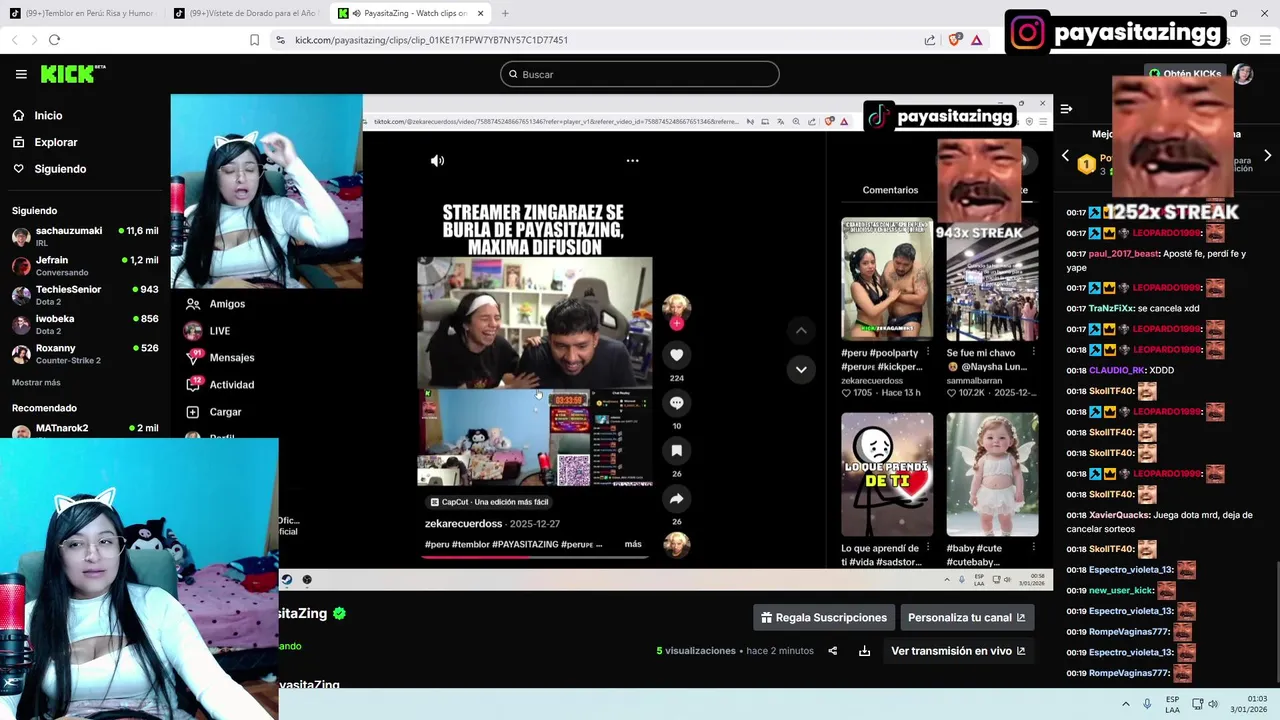Go to next TikTok video arrow
Screen dimensions: 1280x720
coord(801,369)
